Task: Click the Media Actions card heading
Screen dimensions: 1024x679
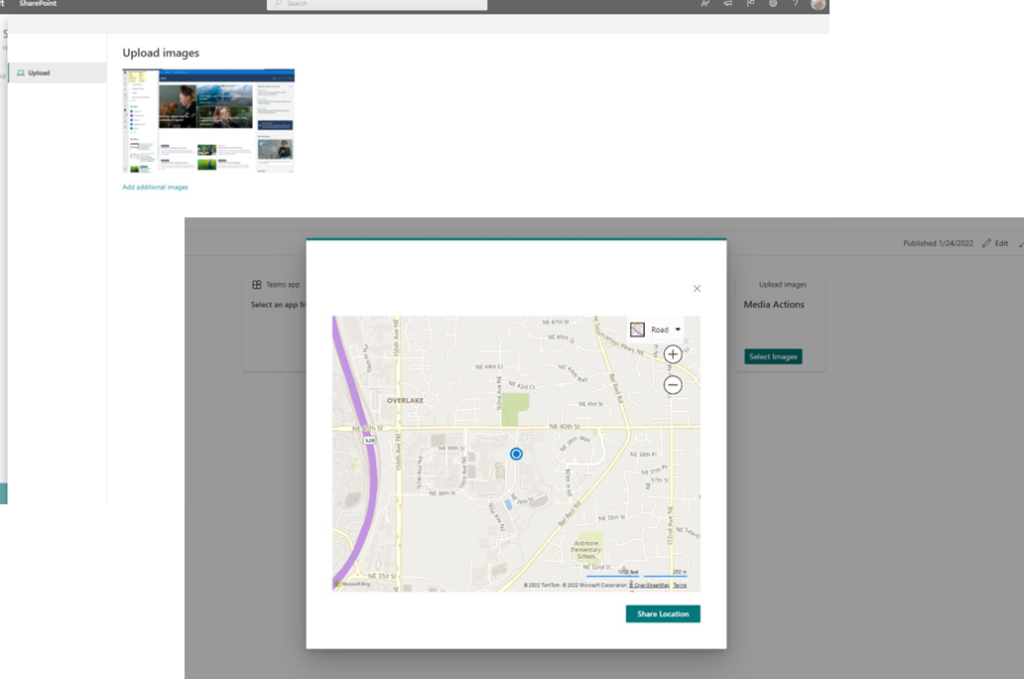Action: click(x=774, y=304)
